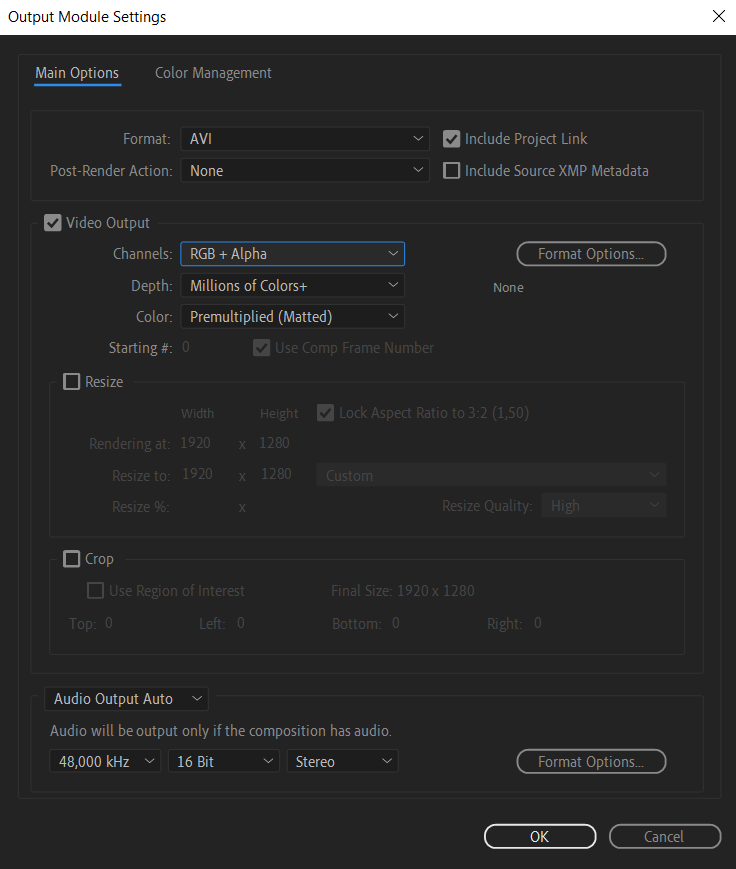Switch to the Color Management tab

[x=213, y=73]
